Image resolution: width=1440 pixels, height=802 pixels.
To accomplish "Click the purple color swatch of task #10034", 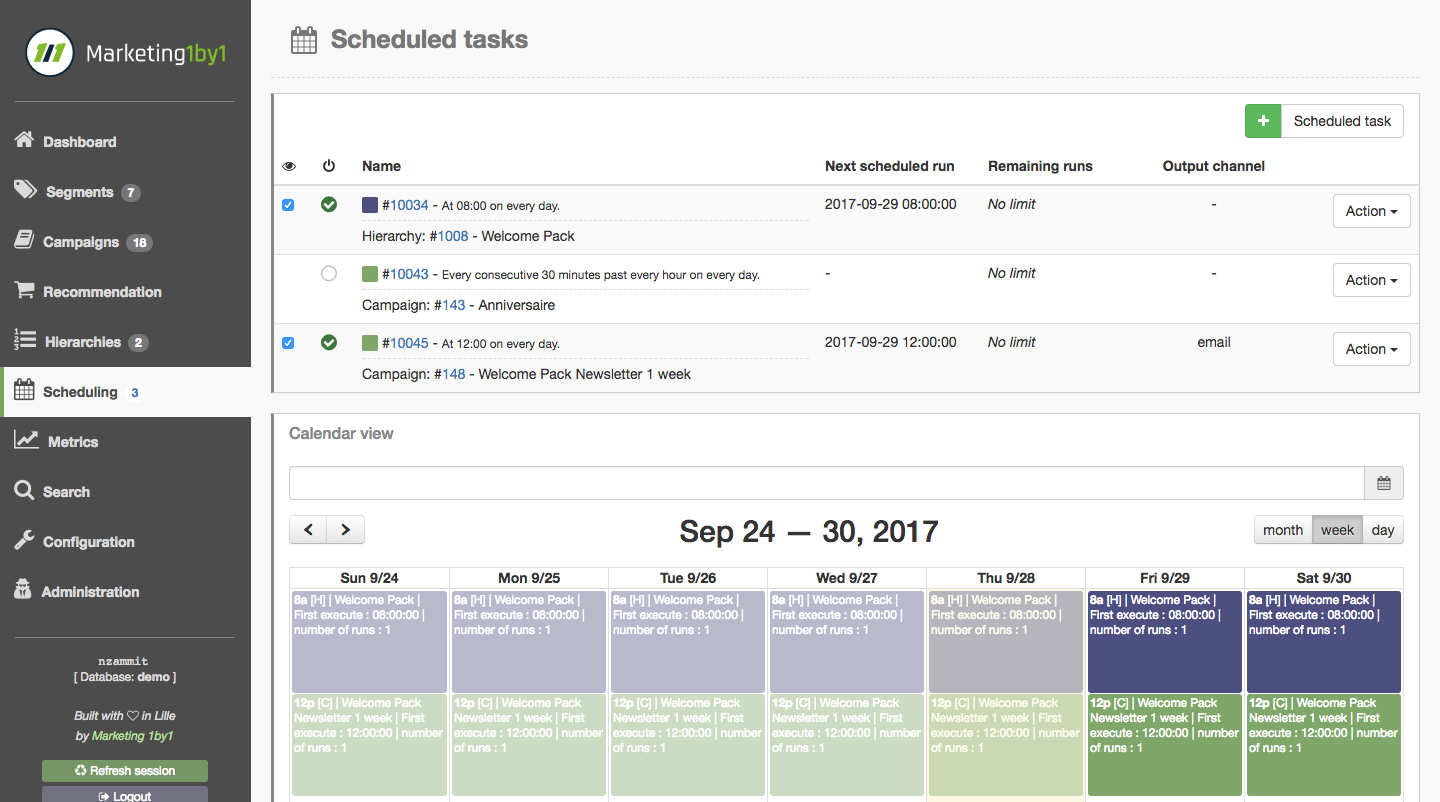I will [370, 205].
